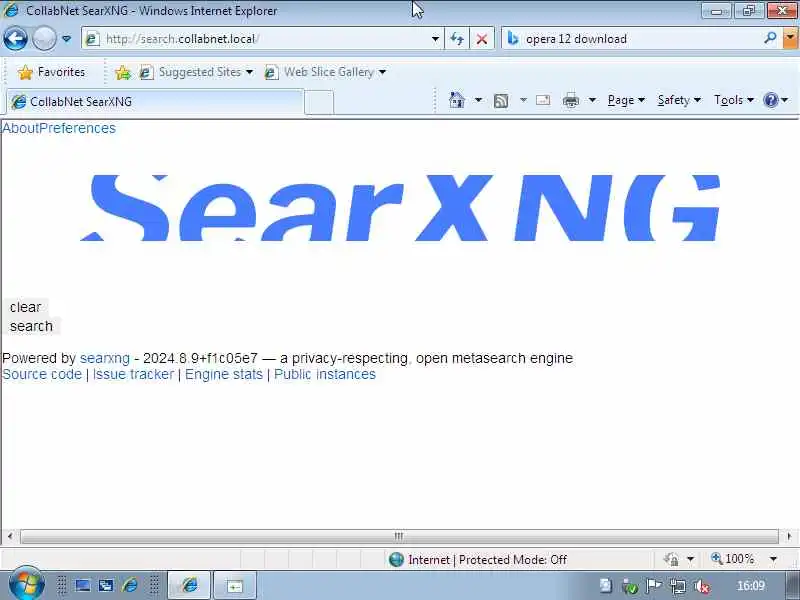
Task: Go back with the browser Back arrow
Action: click(15, 38)
